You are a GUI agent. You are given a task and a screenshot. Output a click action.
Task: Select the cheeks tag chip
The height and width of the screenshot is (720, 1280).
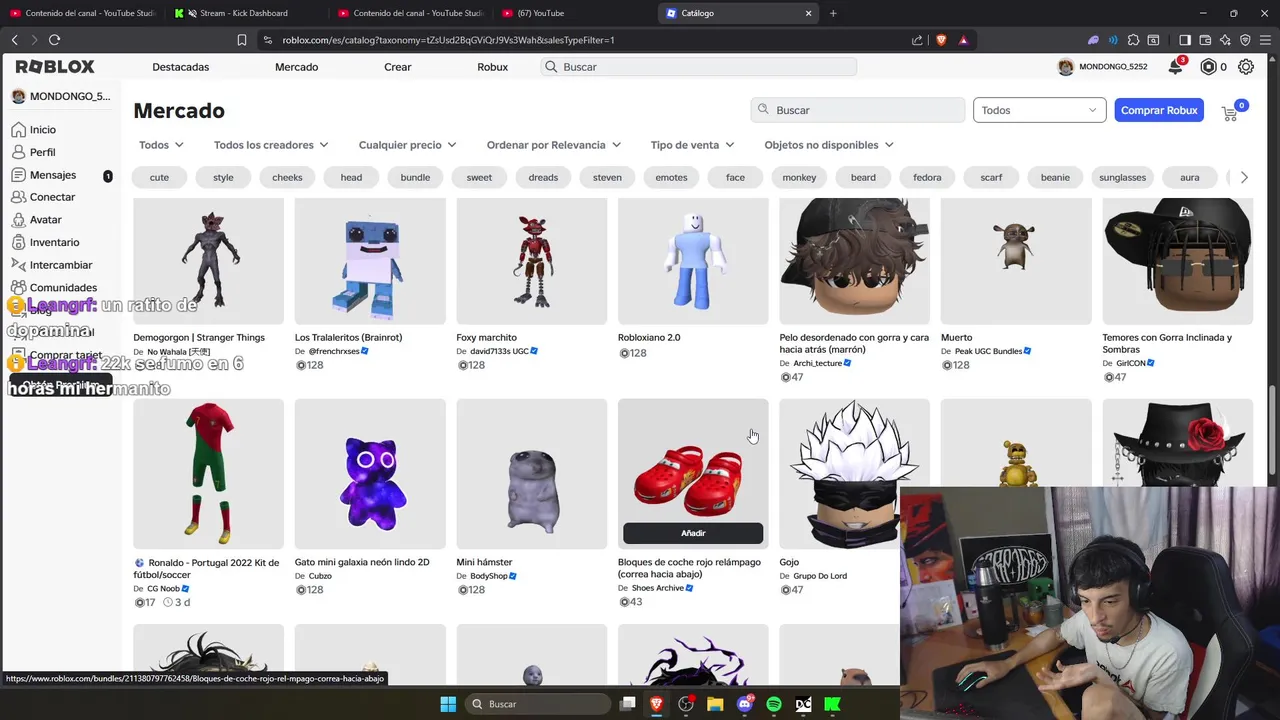tap(287, 177)
